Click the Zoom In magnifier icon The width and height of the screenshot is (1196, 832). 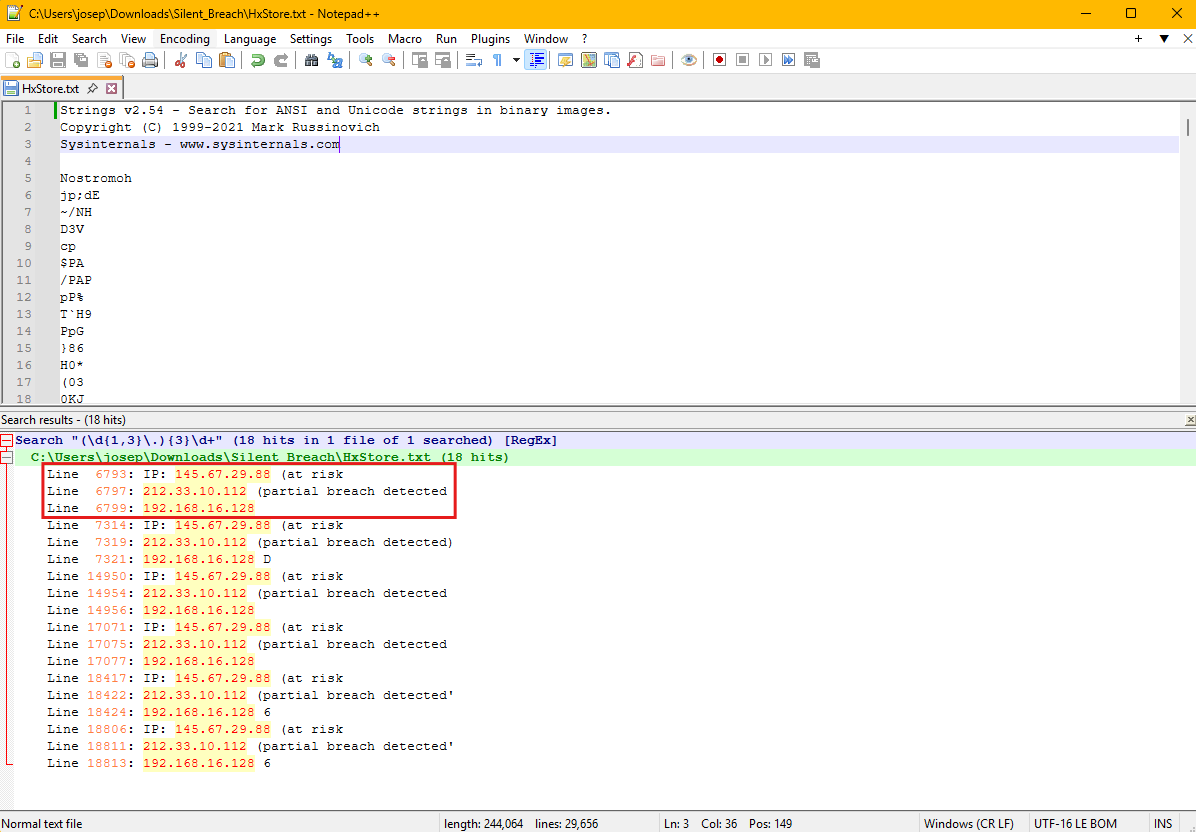(x=366, y=61)
